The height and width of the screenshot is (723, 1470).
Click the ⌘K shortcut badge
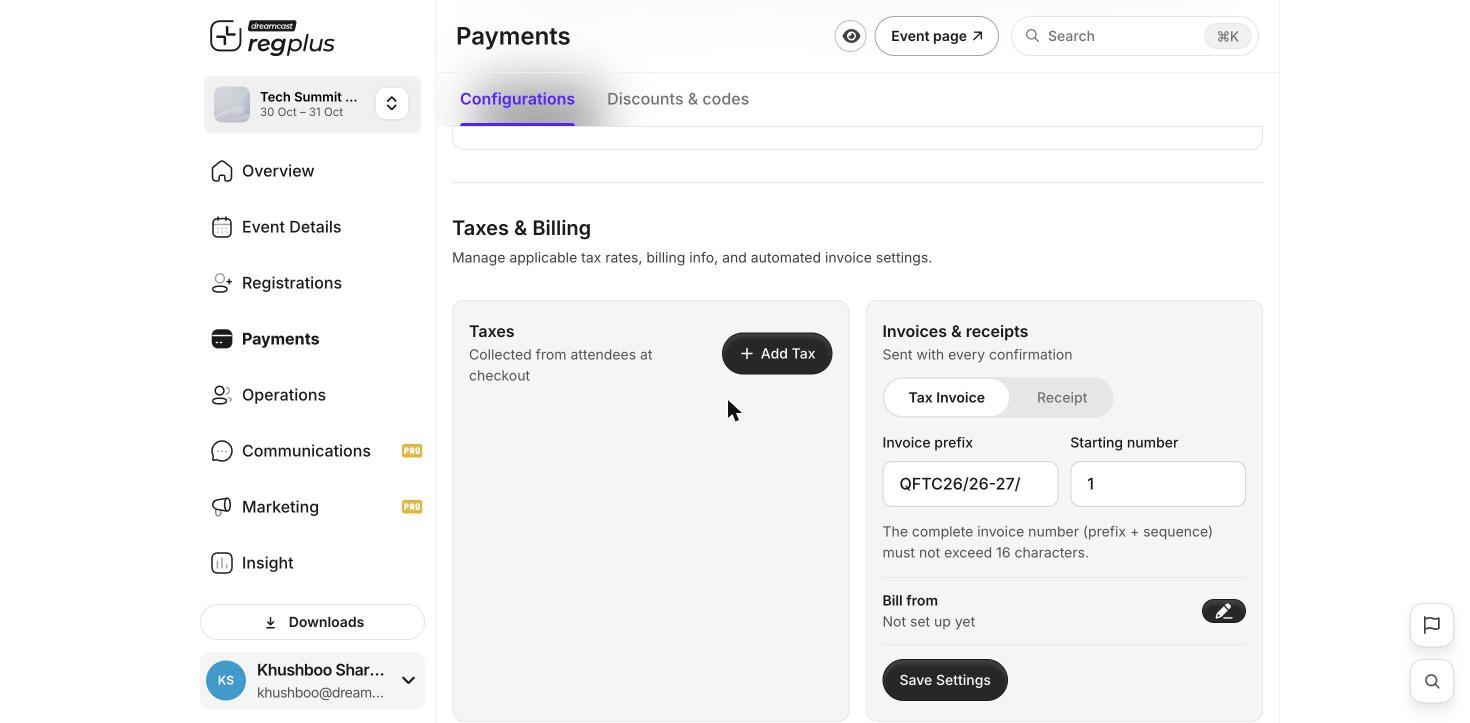coord(1228,36)
